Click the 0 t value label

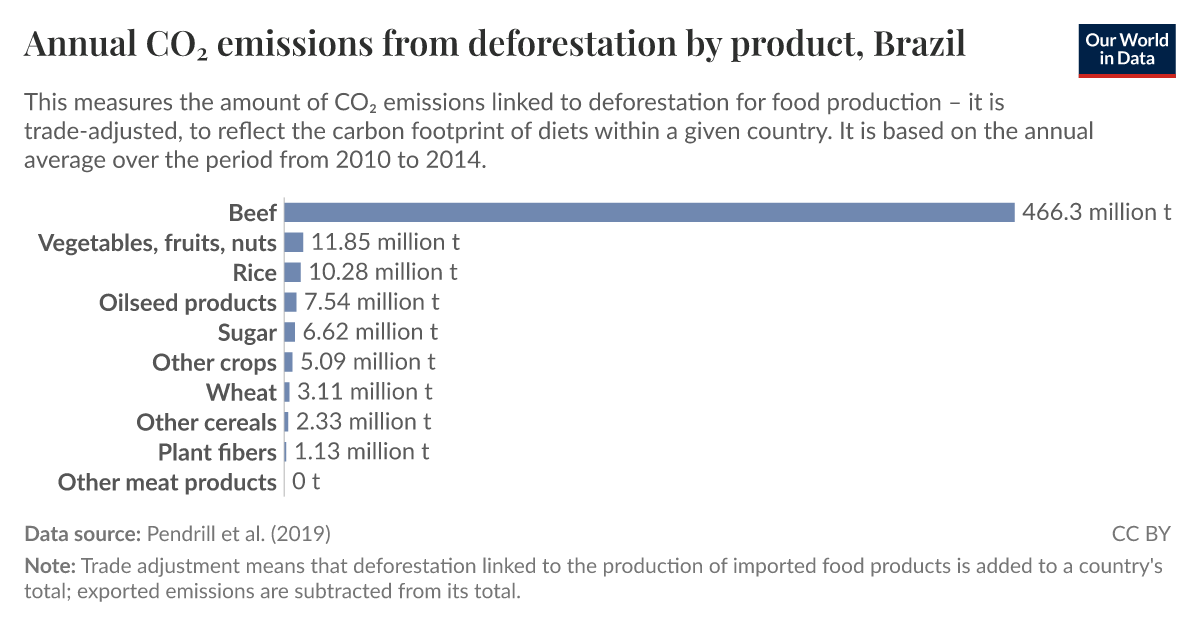click(x=306, y=482)
